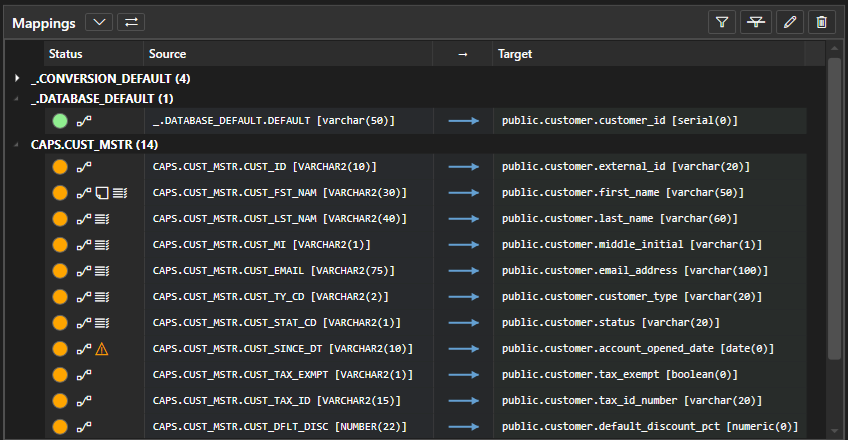Image resolution: width=848 pixels, height=440 pixels.
Task: Click the swap arrows button beside Mappings
Action: click(131, 22)
